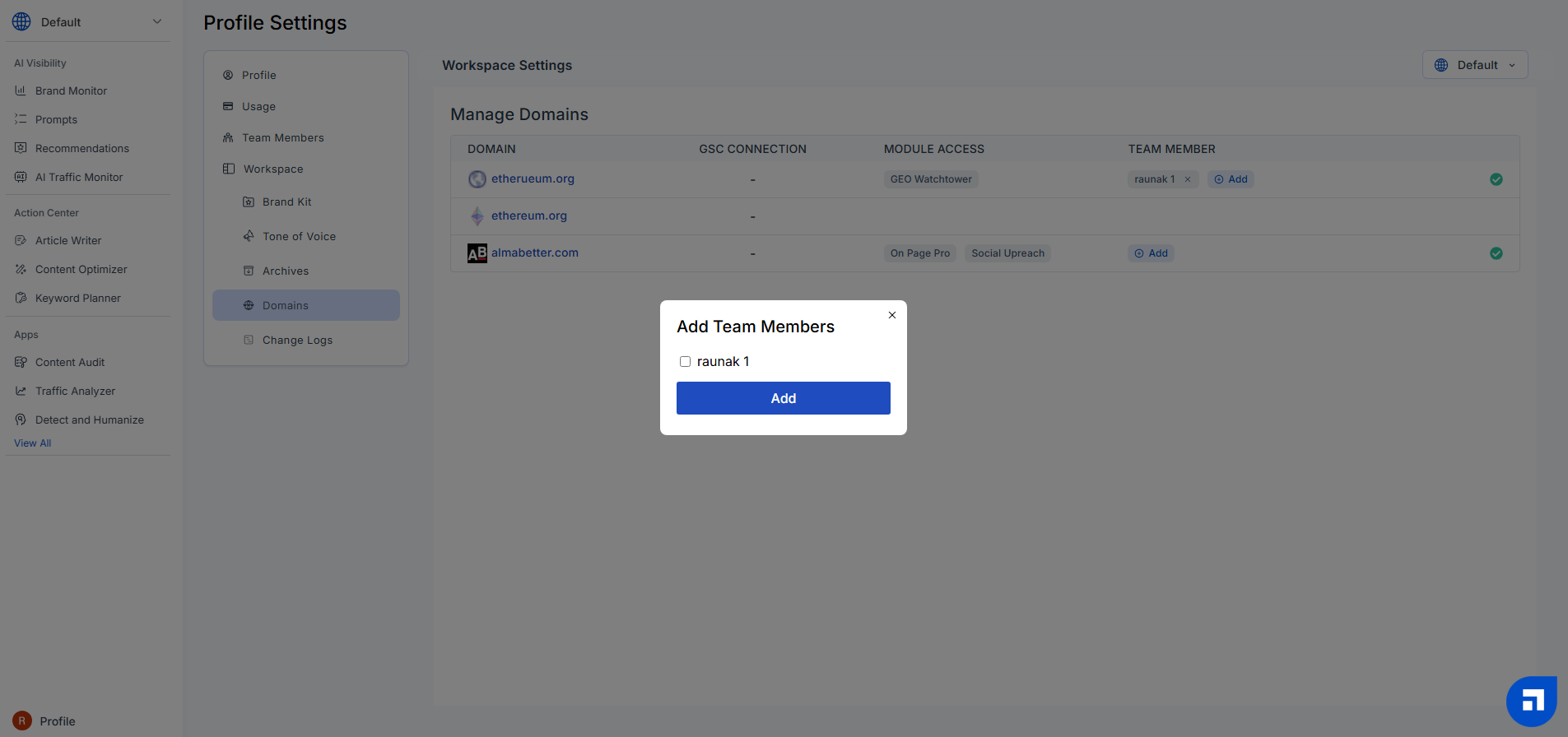Open the almabetter.com domain link
The height and width of the screenshot is (737, 1568).
[x=534, y=253]
